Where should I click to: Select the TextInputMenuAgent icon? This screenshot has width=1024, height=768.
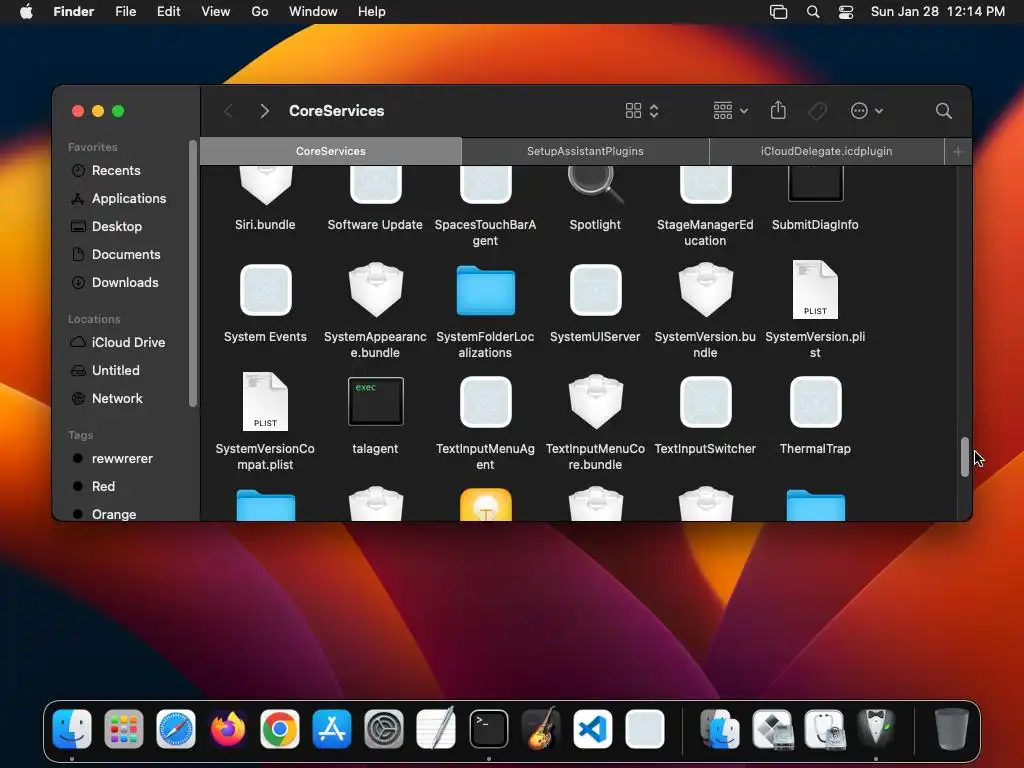point(485,402)
